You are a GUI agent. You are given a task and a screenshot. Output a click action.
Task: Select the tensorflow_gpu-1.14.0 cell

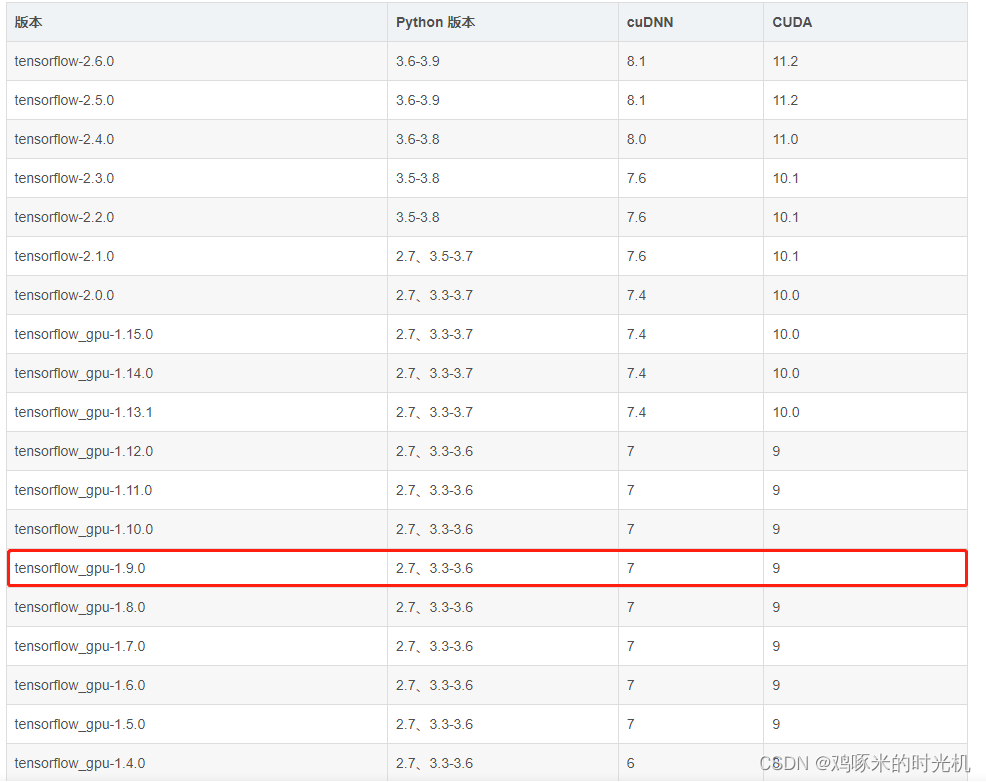point(197,373)
